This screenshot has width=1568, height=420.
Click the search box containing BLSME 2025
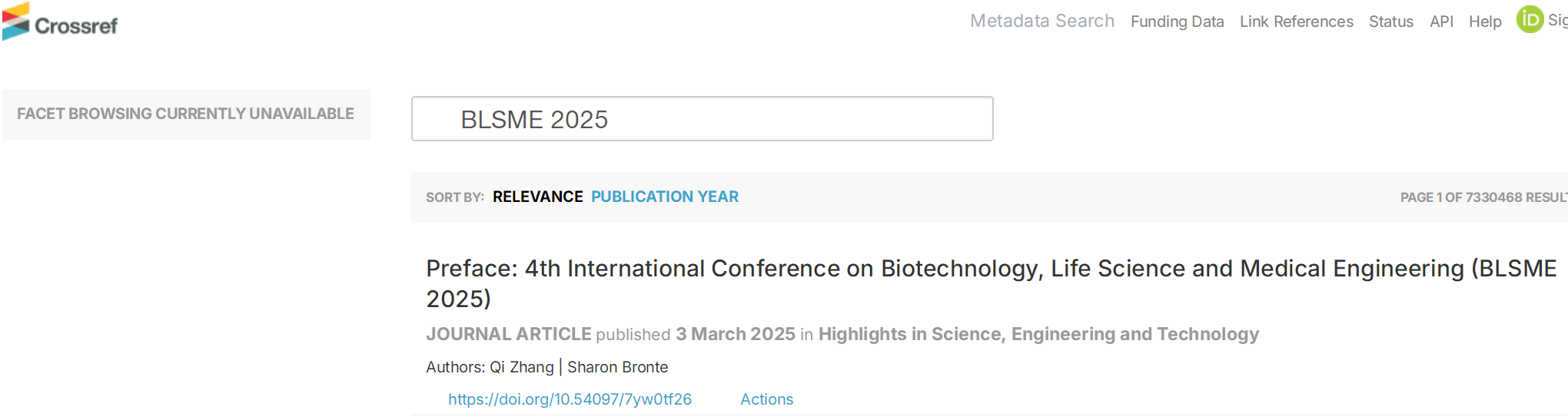pos(702,119)
